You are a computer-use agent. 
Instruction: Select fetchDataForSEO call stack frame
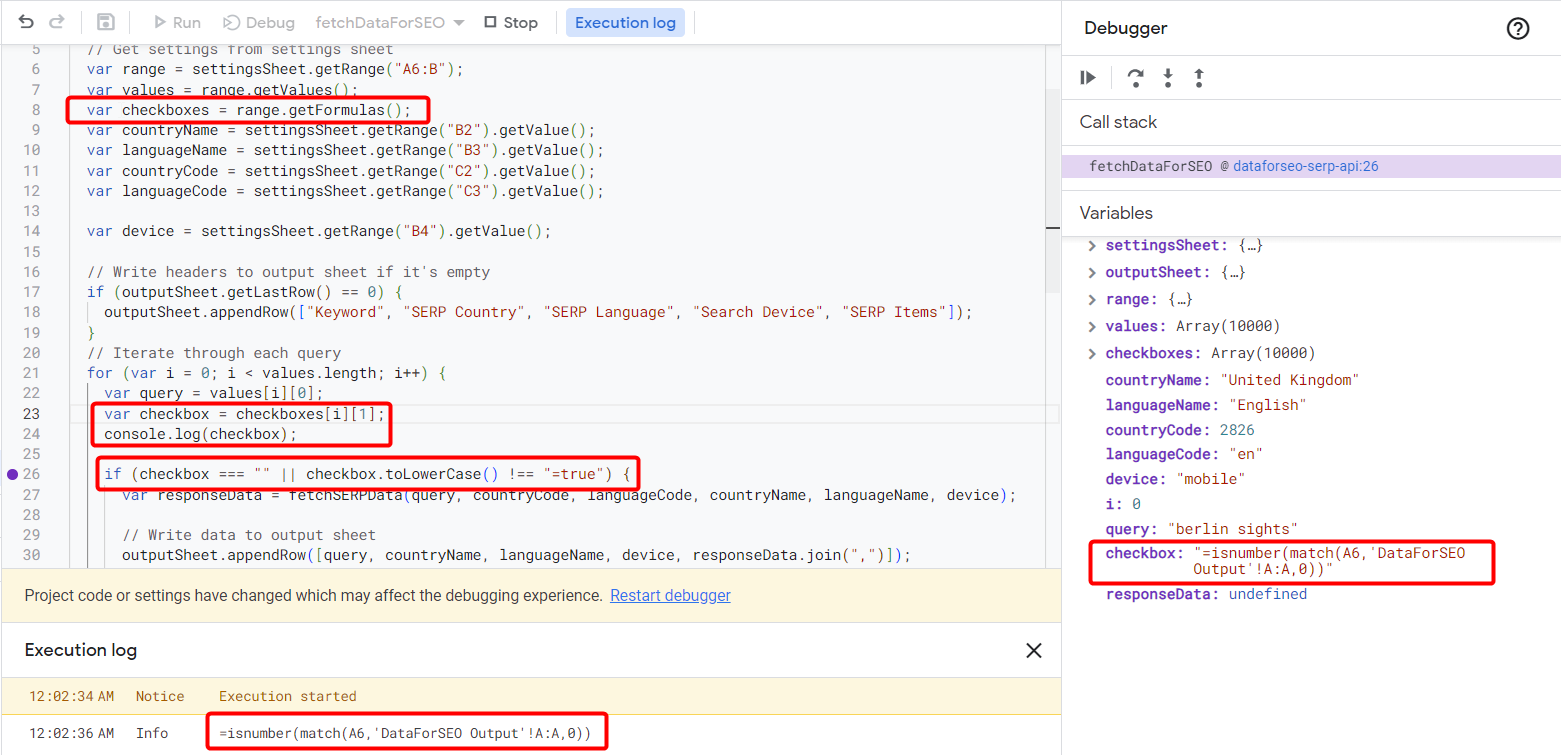click(1150, 167)
